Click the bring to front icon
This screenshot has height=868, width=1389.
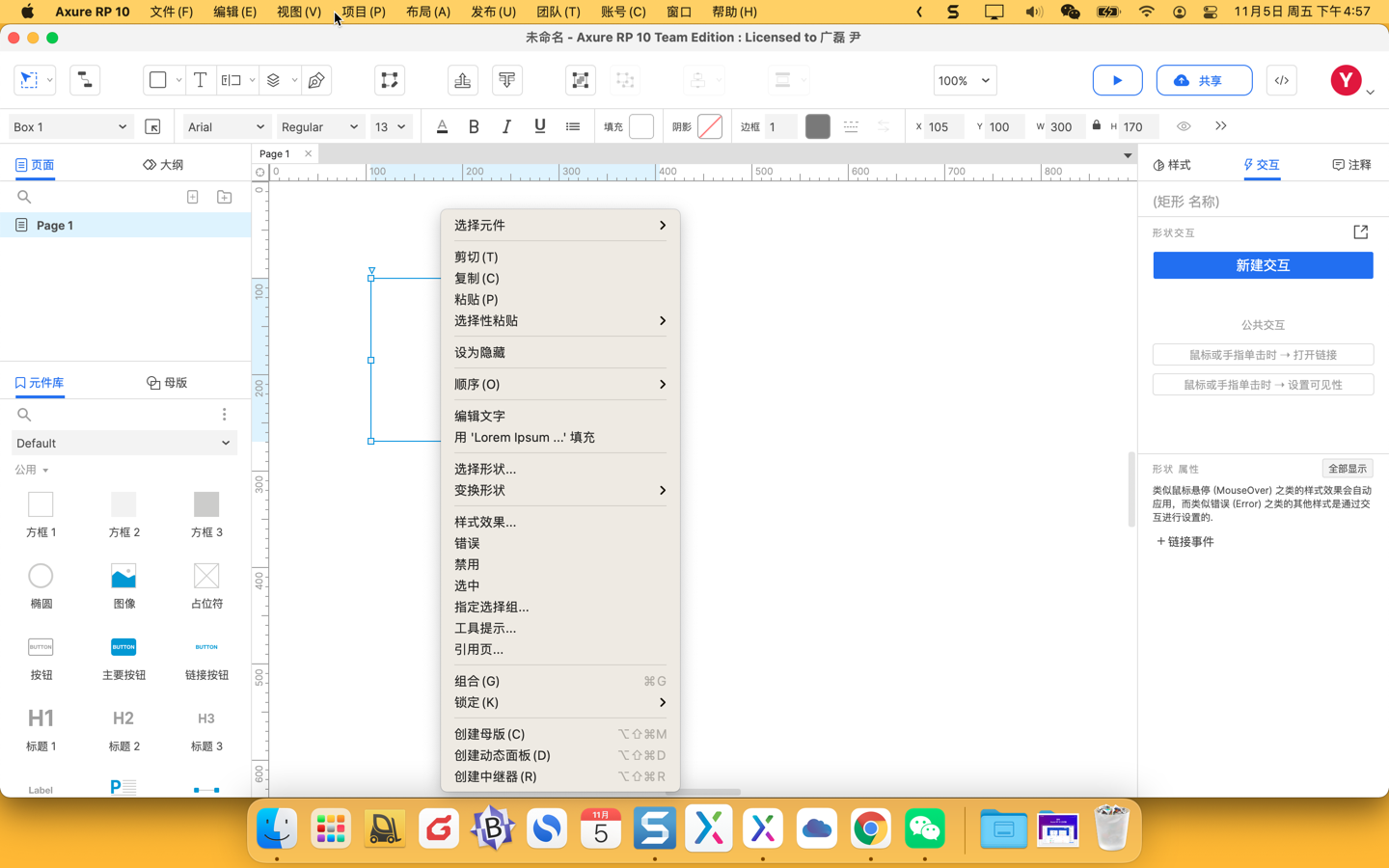point(463,80)
